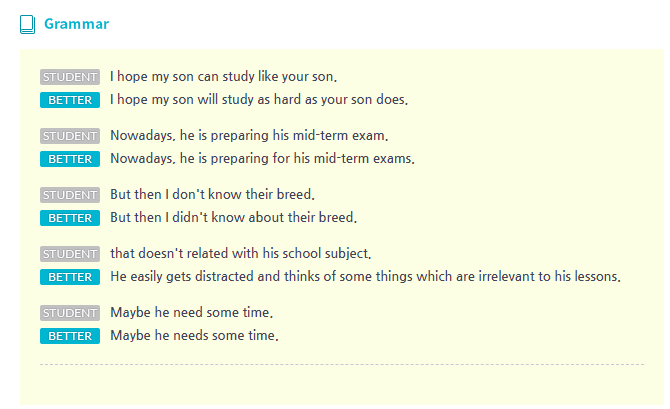Click the sentence 'But then I don't know their breed'
The image size is (670, 409).
[212, 194]
